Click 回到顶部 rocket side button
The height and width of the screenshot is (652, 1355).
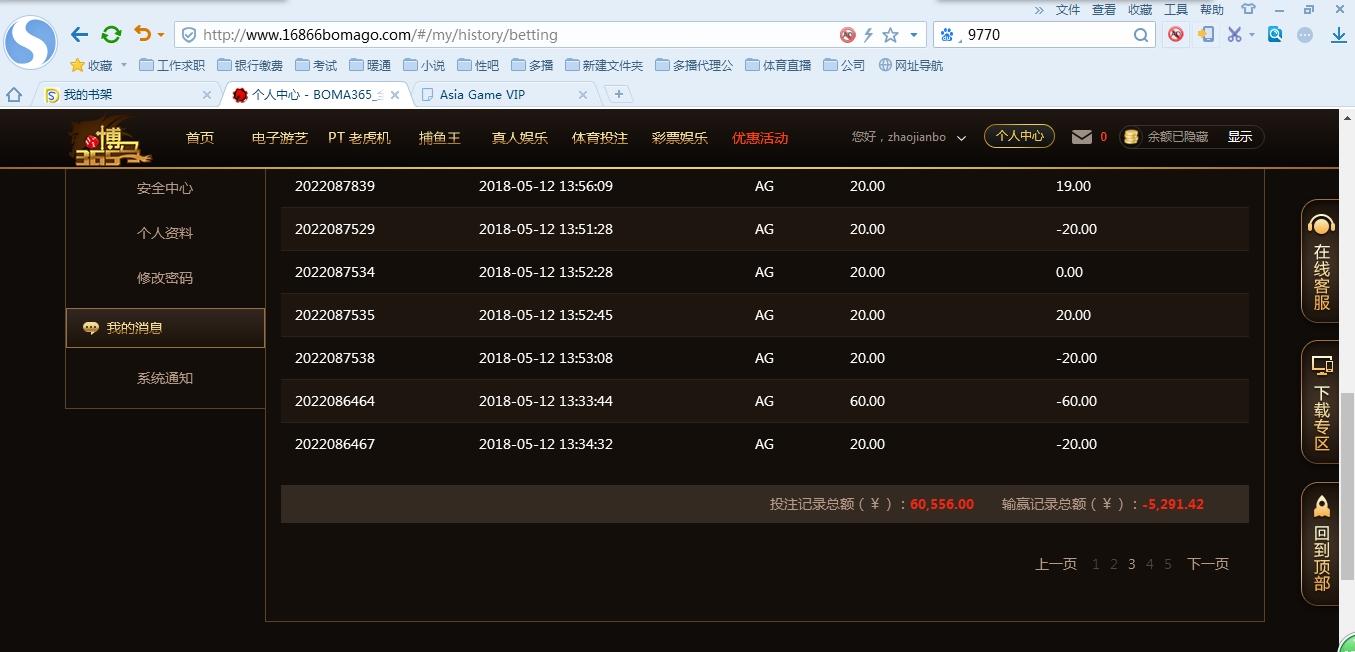coord(1321,544)
